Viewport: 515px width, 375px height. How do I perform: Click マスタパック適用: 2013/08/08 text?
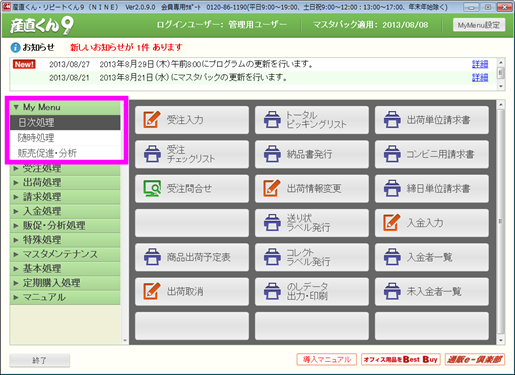click(x=370, y=25)
